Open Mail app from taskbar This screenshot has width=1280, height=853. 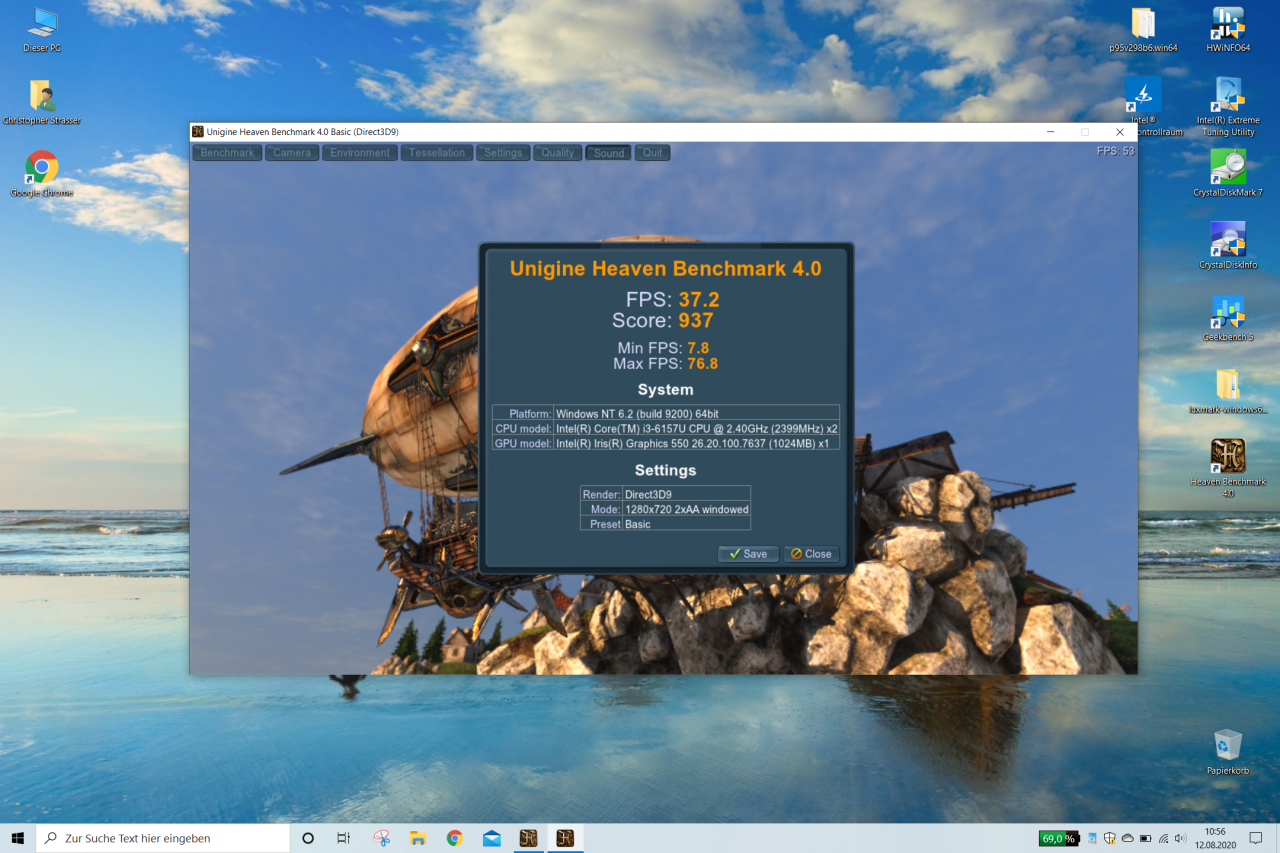click(x=492, y=838)
